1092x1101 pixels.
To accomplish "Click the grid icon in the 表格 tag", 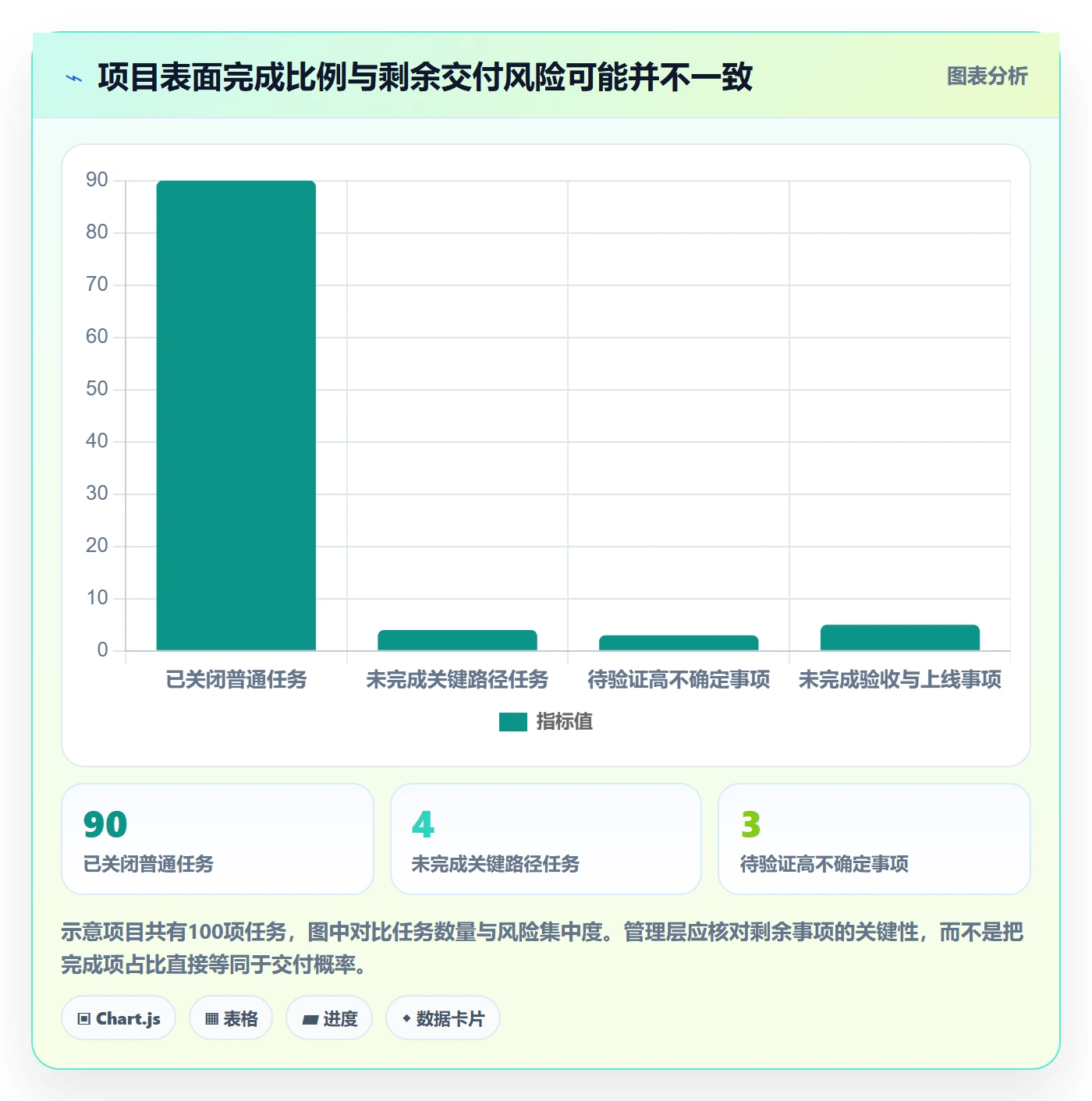I will tap(211, 1019).
